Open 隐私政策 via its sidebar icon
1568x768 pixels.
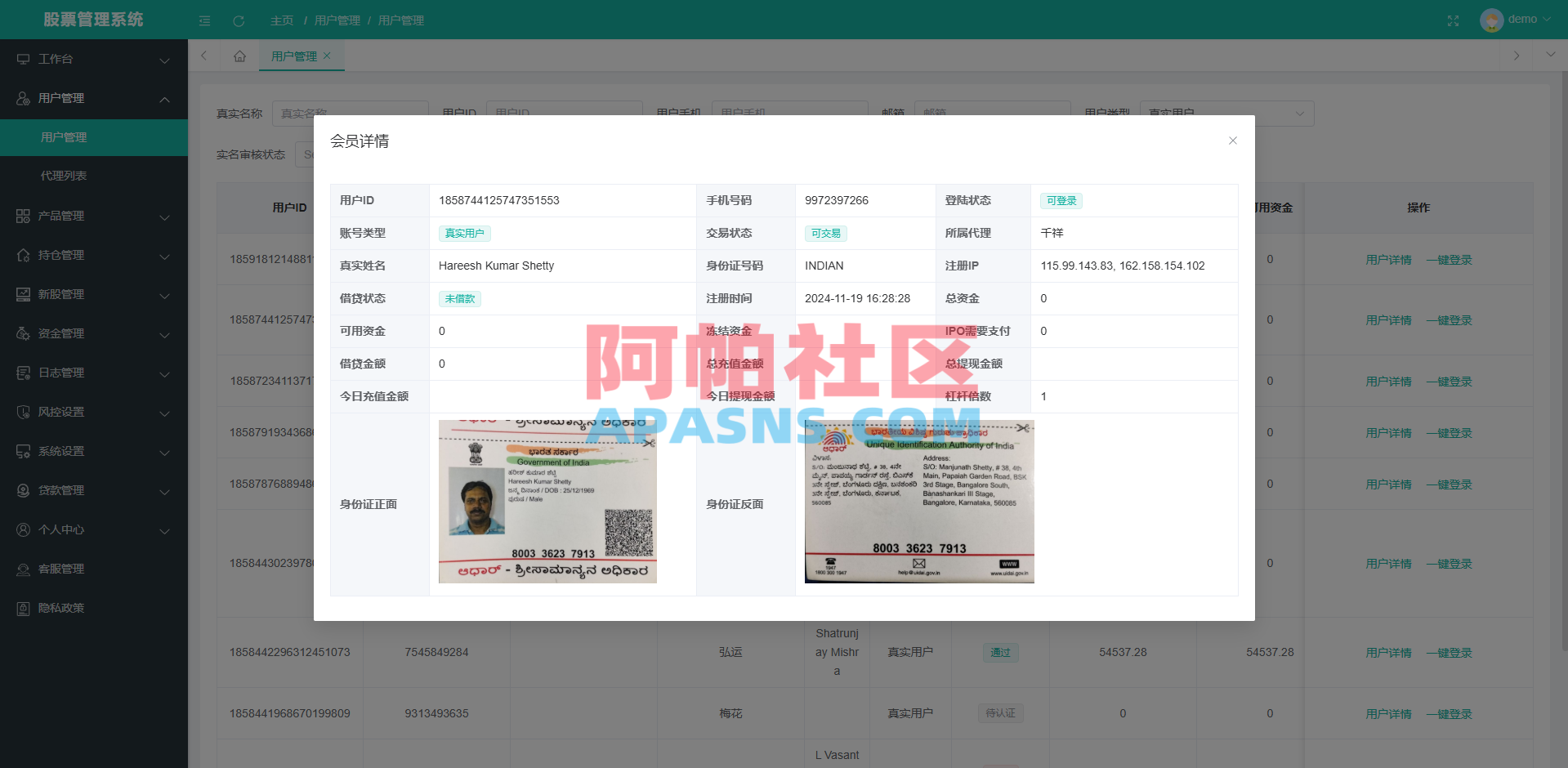click(x=23, y=607)
